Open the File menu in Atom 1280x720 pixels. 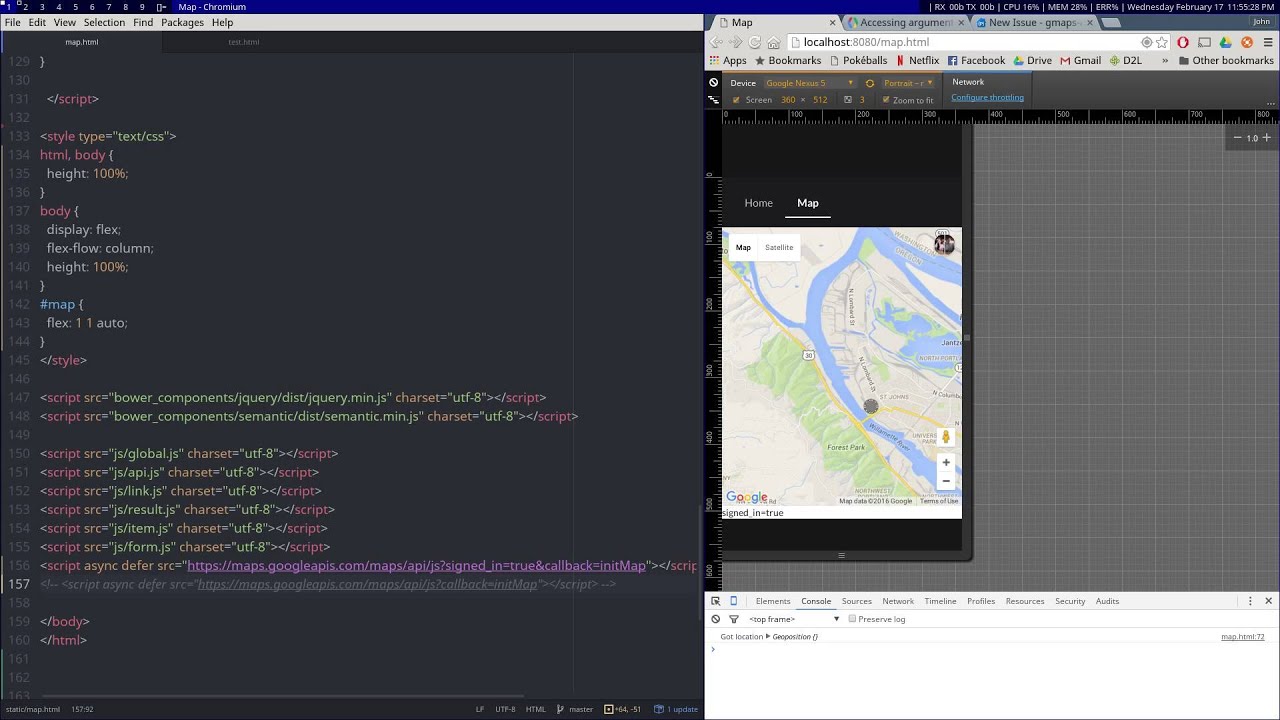(12, 22)
